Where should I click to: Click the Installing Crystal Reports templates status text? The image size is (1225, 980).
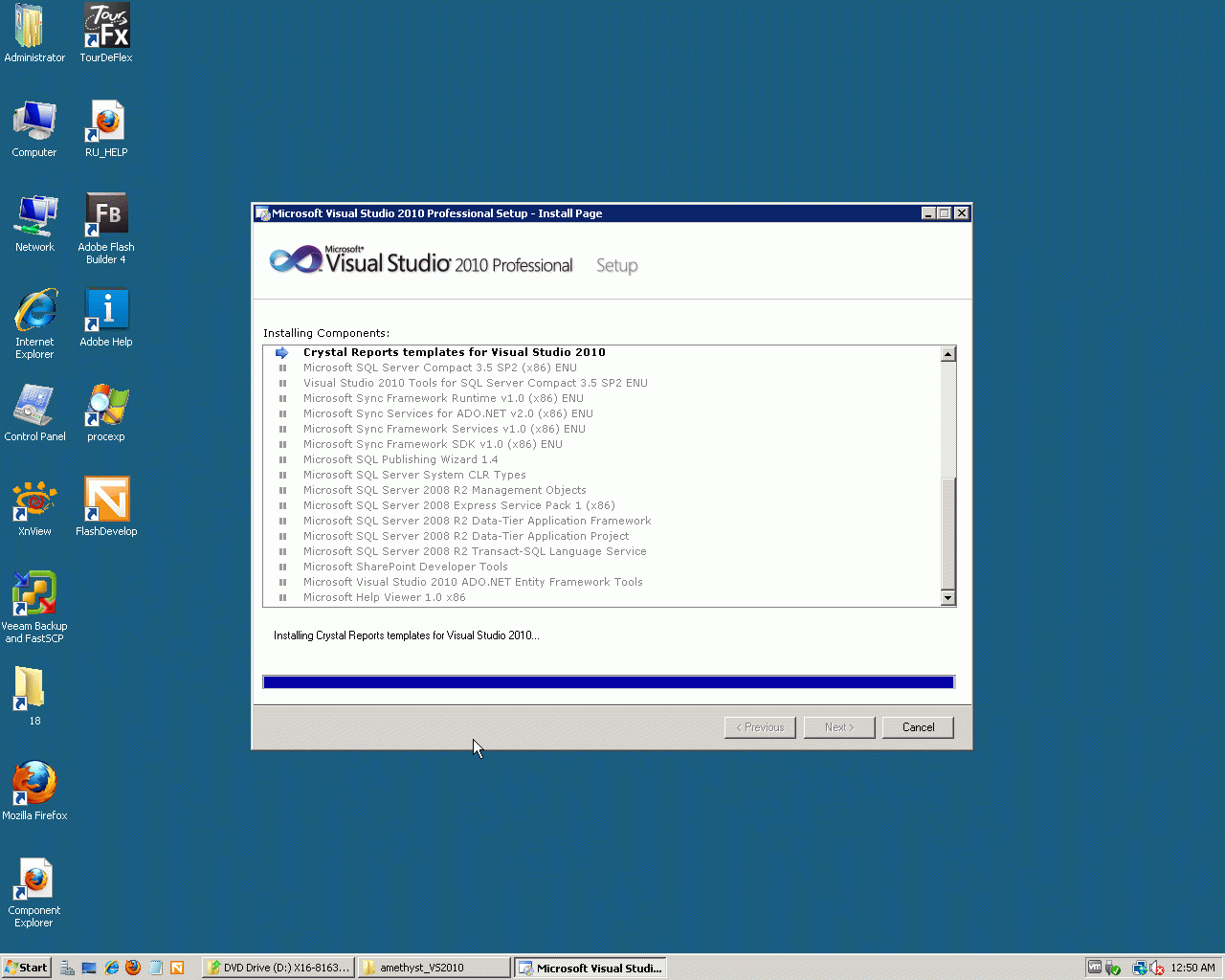[406, 635]
